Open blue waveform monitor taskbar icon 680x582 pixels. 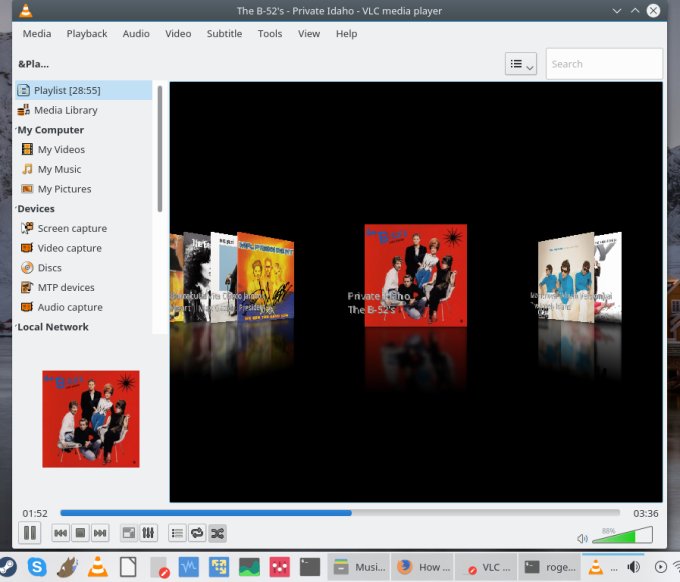click(189, 567)
